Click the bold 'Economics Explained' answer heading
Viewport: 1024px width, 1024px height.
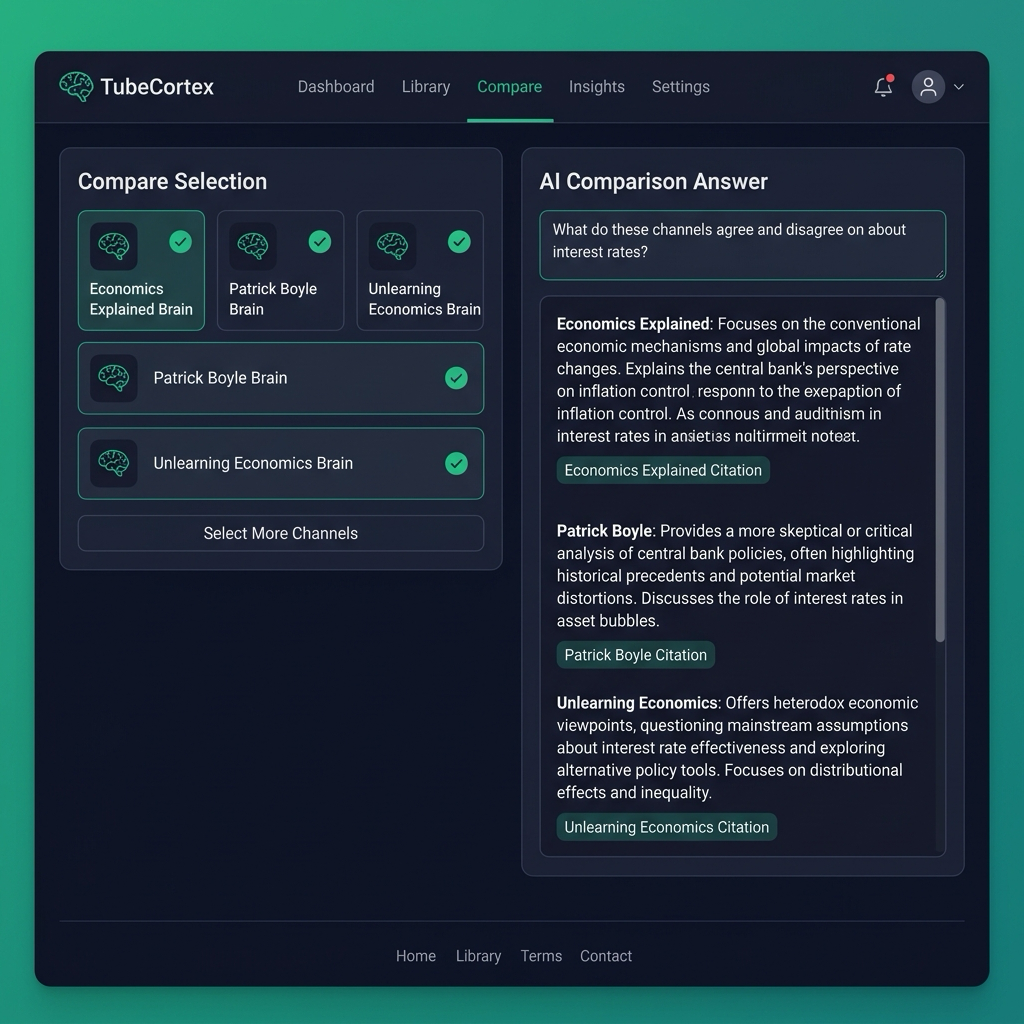(633, 324)
